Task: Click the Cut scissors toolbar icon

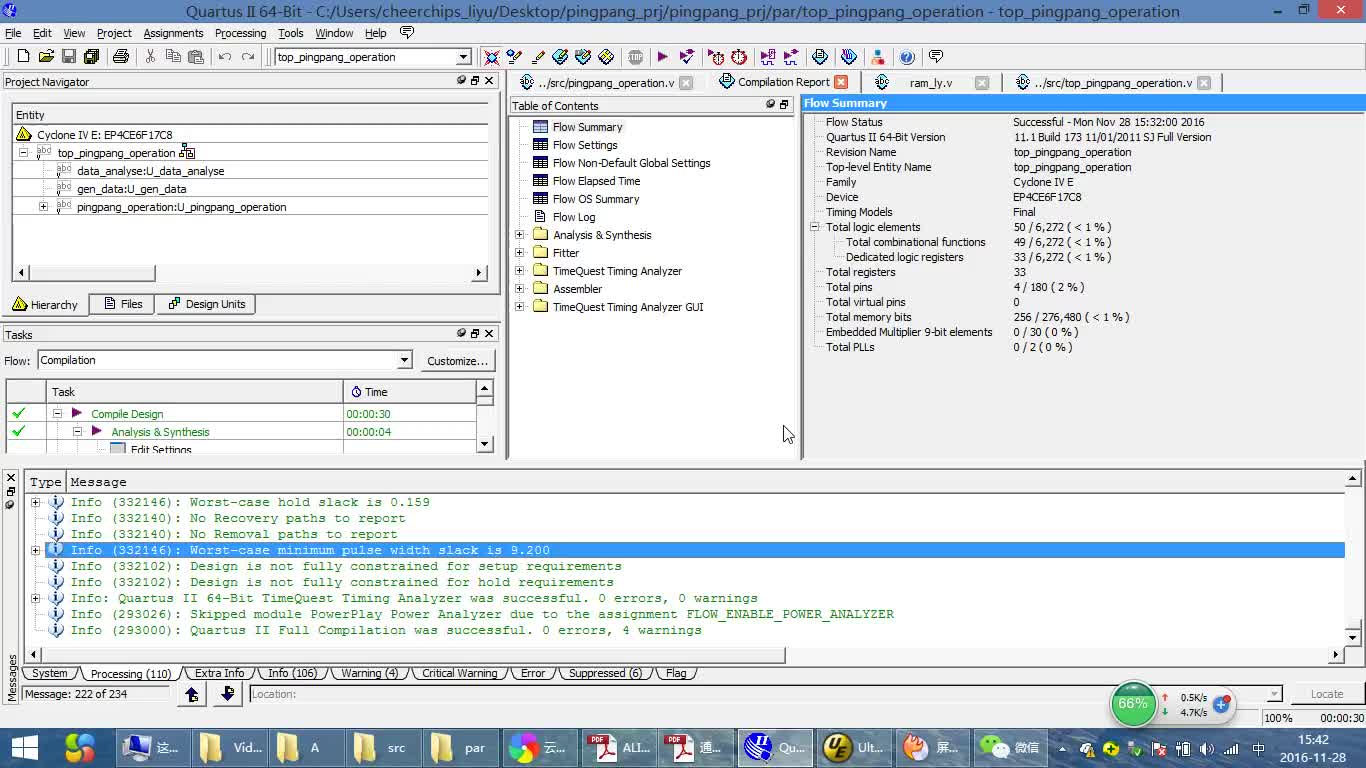Action: [x=150, y=57]
